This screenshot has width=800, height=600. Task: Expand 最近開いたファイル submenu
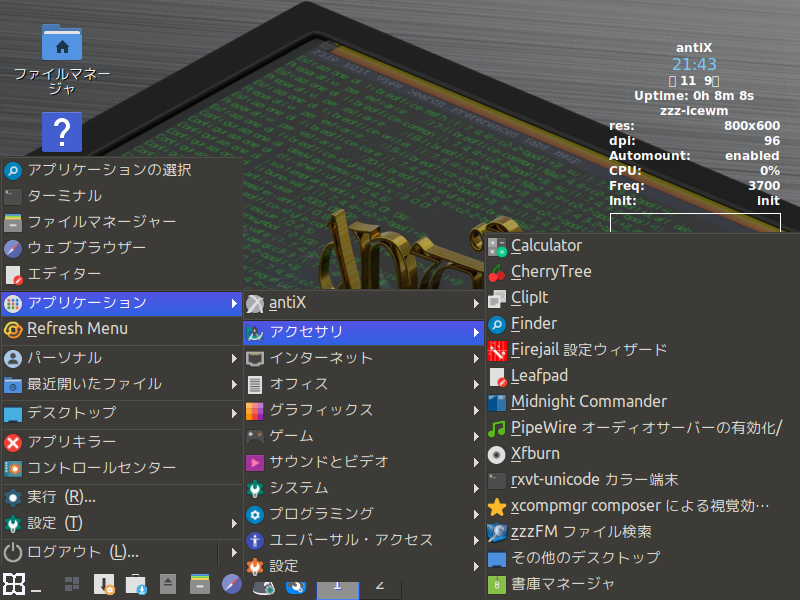[x=121, y=385]
